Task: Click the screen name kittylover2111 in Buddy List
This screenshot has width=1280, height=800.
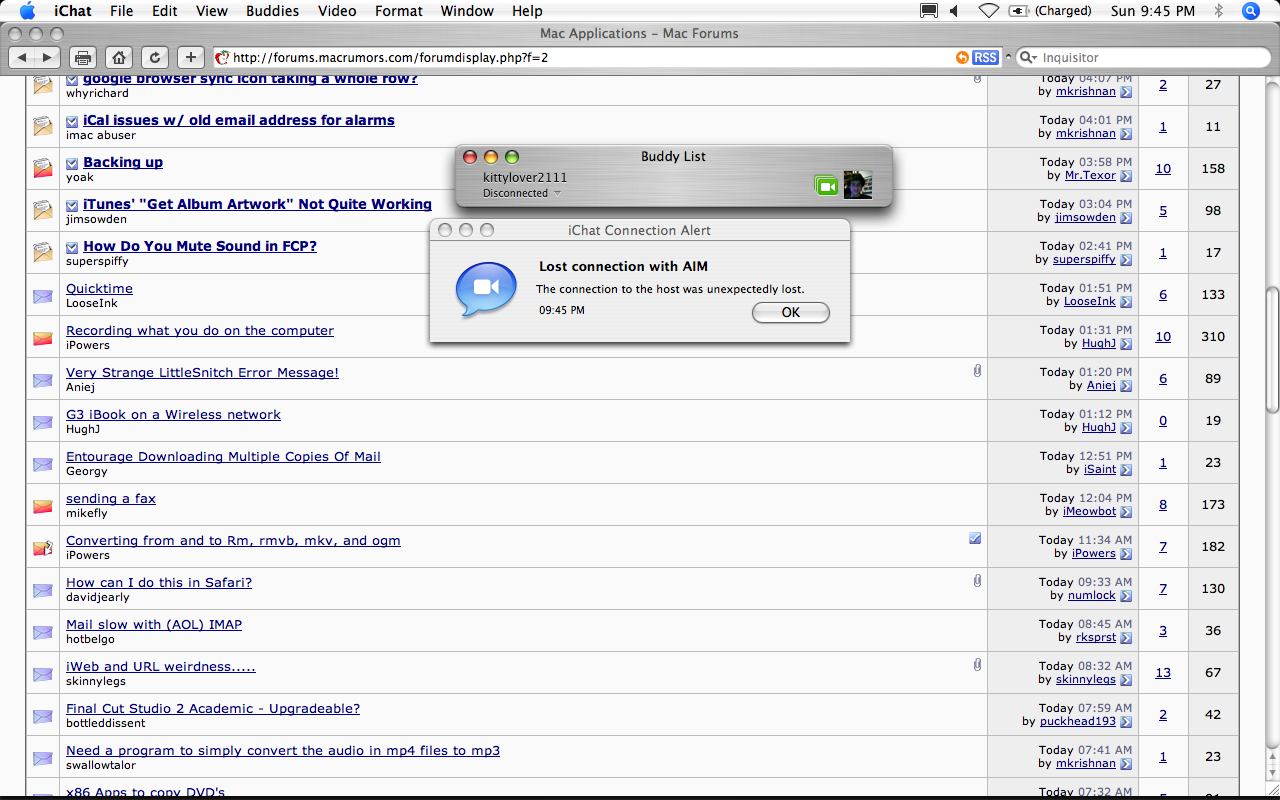Action: coord(525,177)
